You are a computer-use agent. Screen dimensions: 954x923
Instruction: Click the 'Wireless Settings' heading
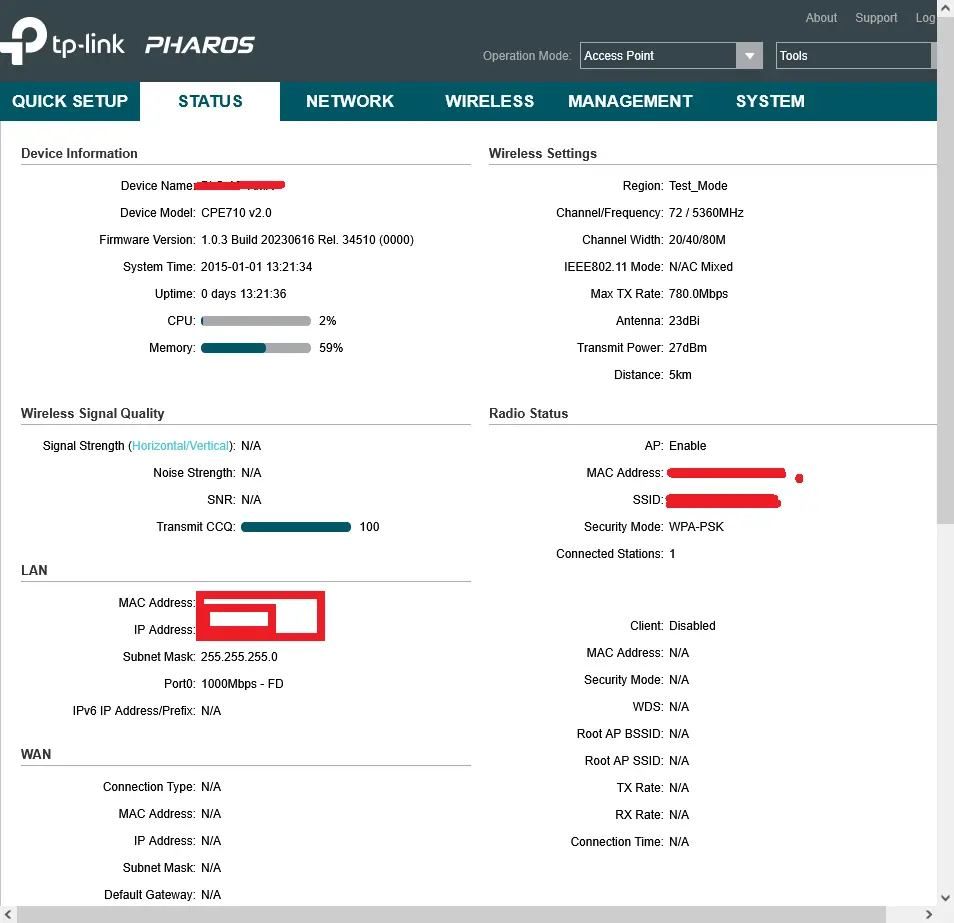coord(543,153)
